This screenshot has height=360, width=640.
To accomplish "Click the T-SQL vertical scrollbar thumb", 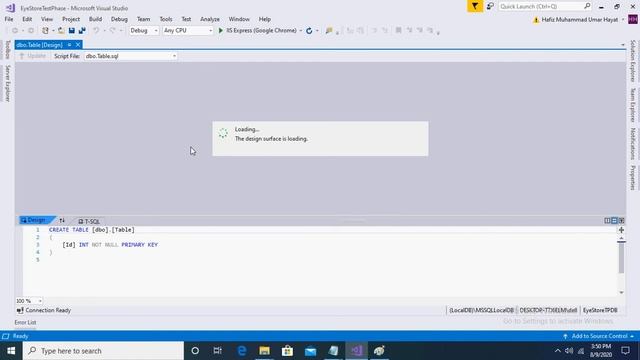I will point(621,258).
